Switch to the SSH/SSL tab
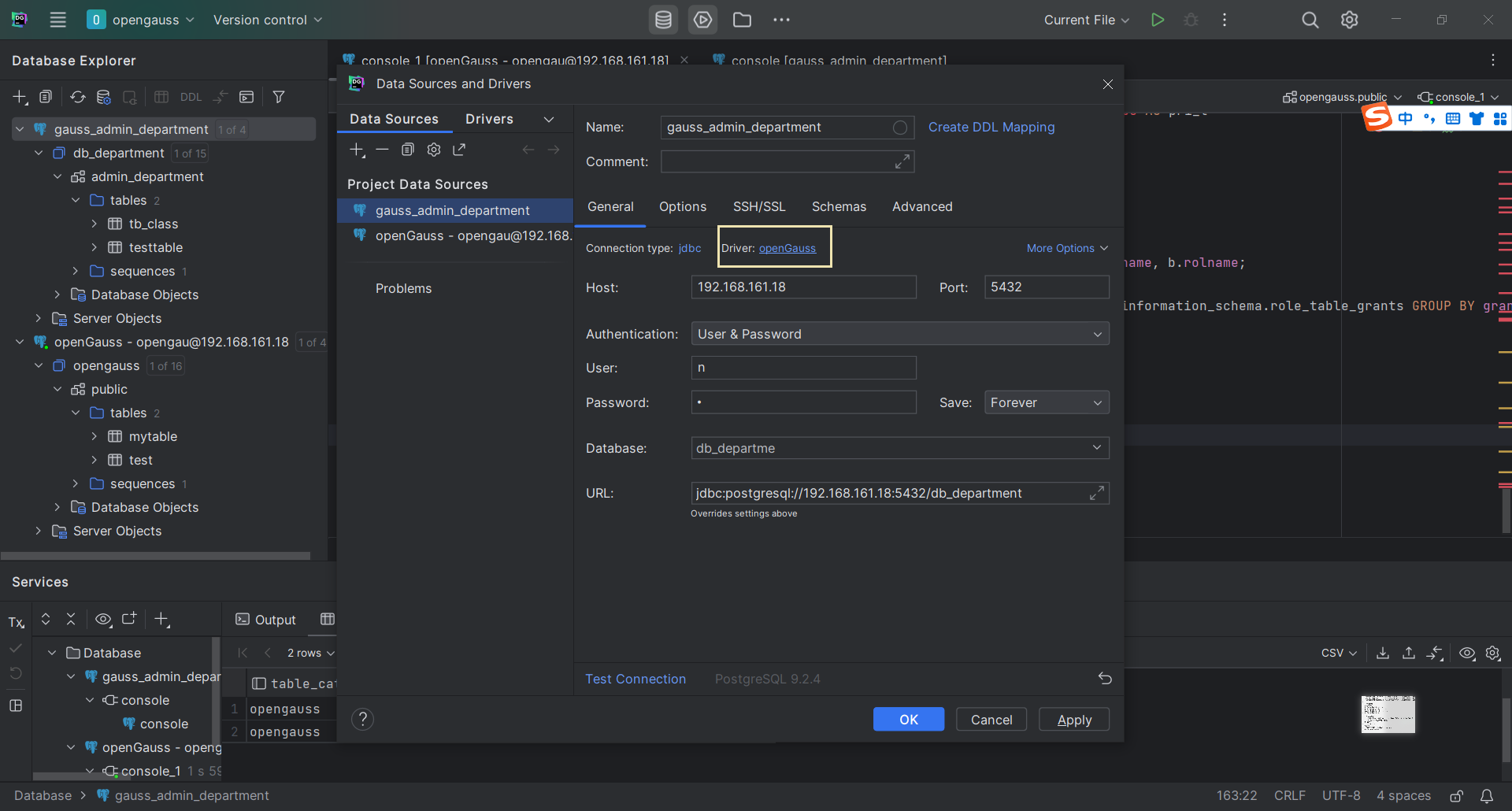The height and width of the screenshot is (811, 1512). click(758, 206)
